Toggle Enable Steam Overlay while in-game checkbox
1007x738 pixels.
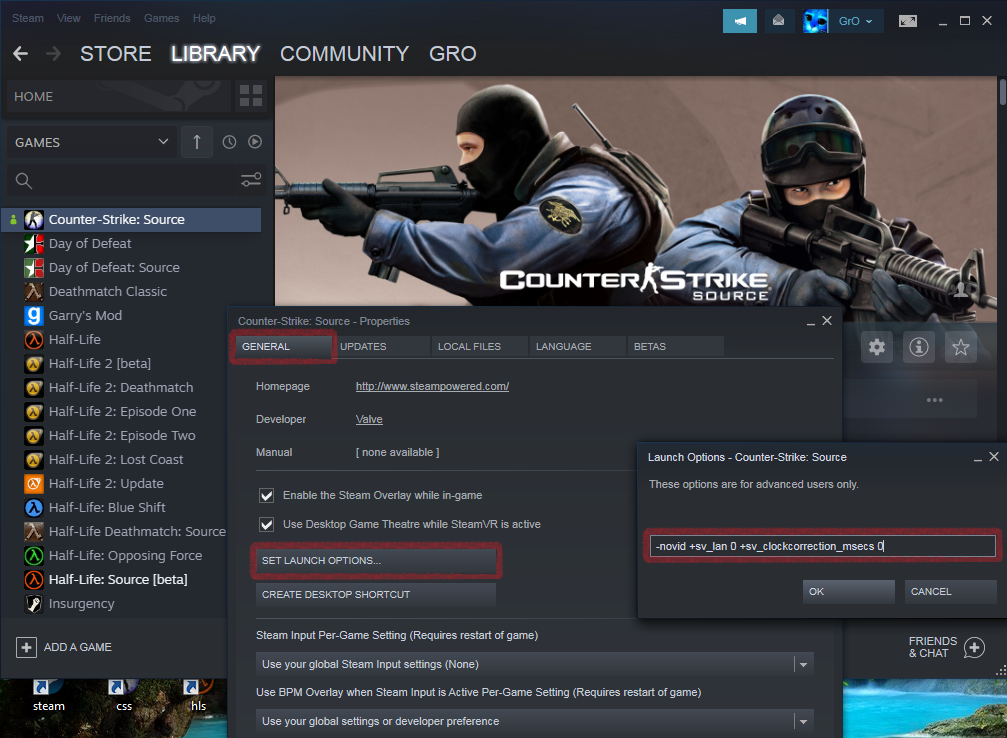pyautogui.click(x=267, y=495)
